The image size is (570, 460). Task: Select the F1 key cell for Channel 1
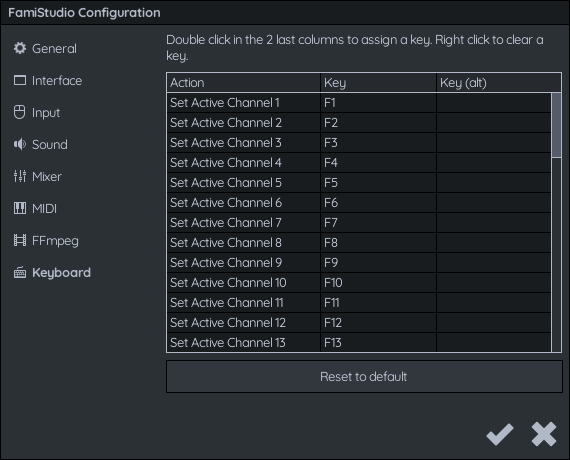pos(378,103)
